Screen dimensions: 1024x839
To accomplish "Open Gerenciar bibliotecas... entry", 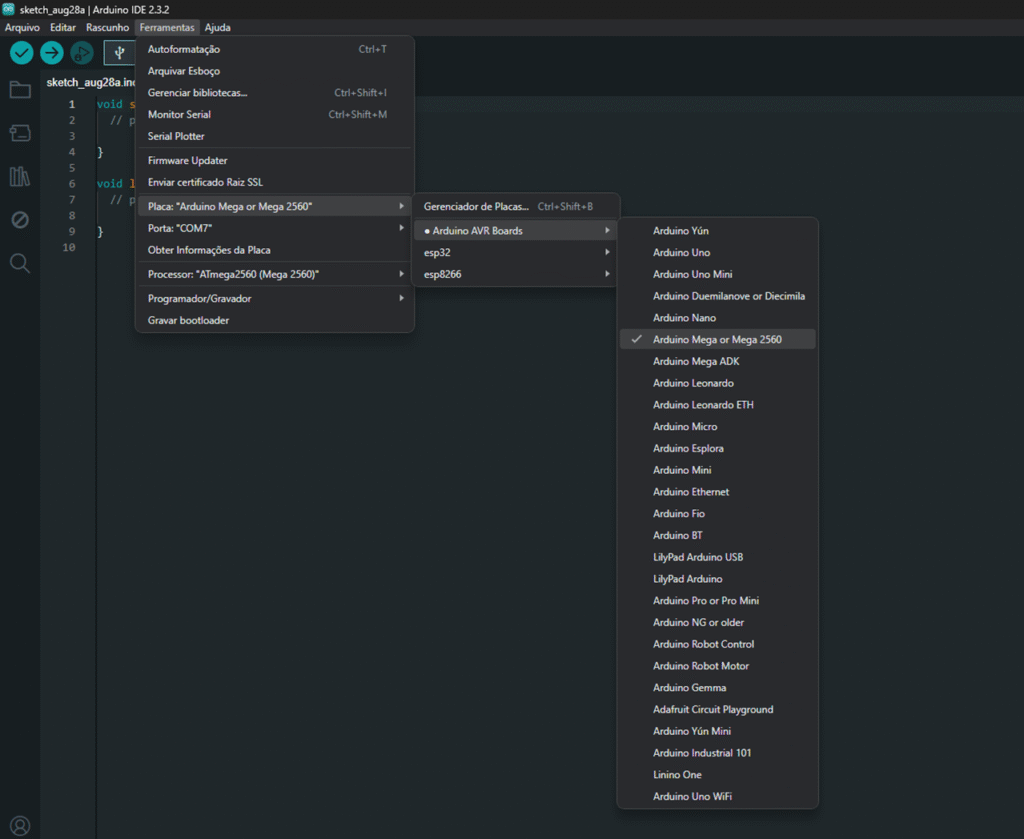I will coord(274,93).
